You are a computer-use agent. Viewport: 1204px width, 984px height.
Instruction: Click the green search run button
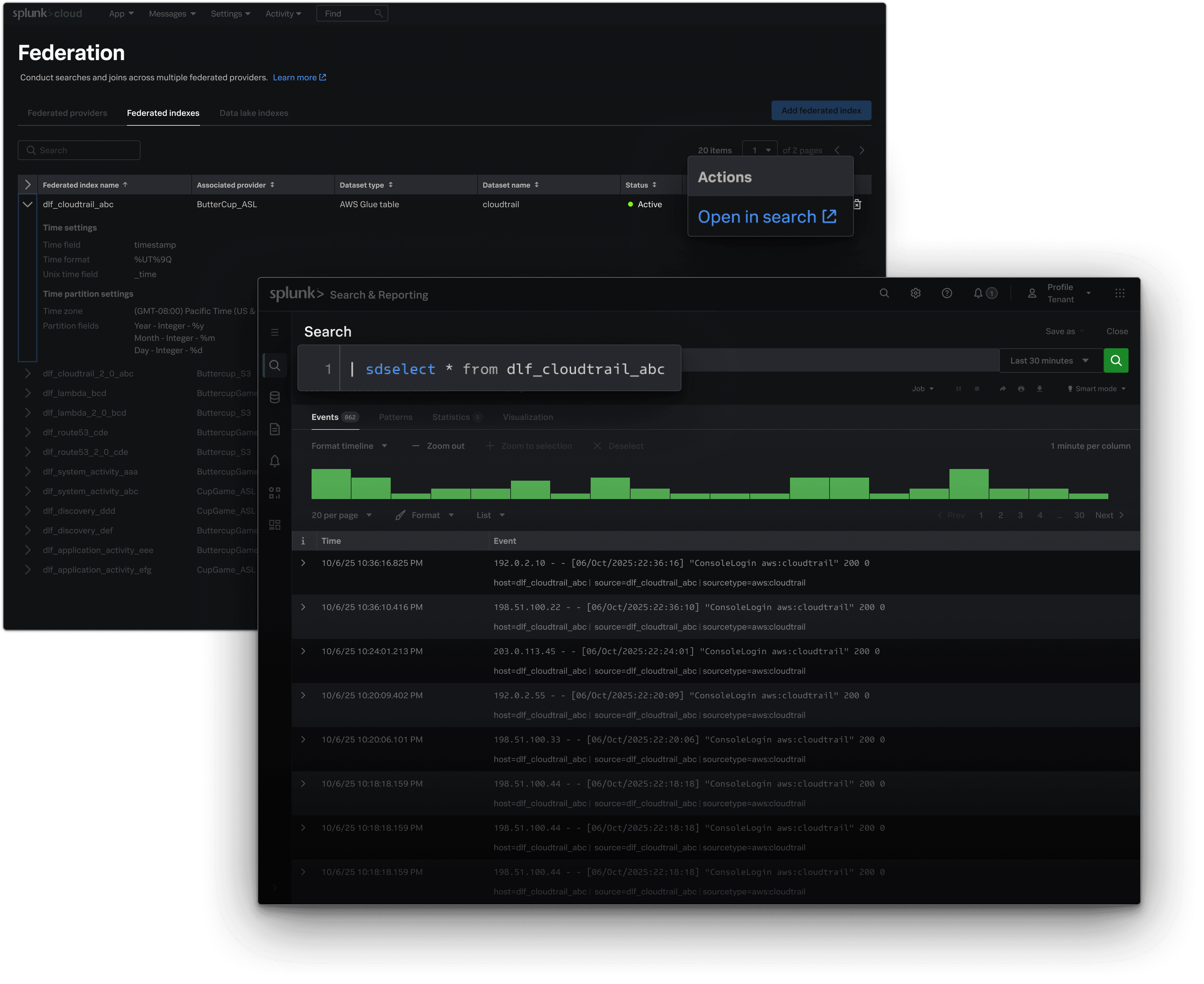click(1116, 360)
